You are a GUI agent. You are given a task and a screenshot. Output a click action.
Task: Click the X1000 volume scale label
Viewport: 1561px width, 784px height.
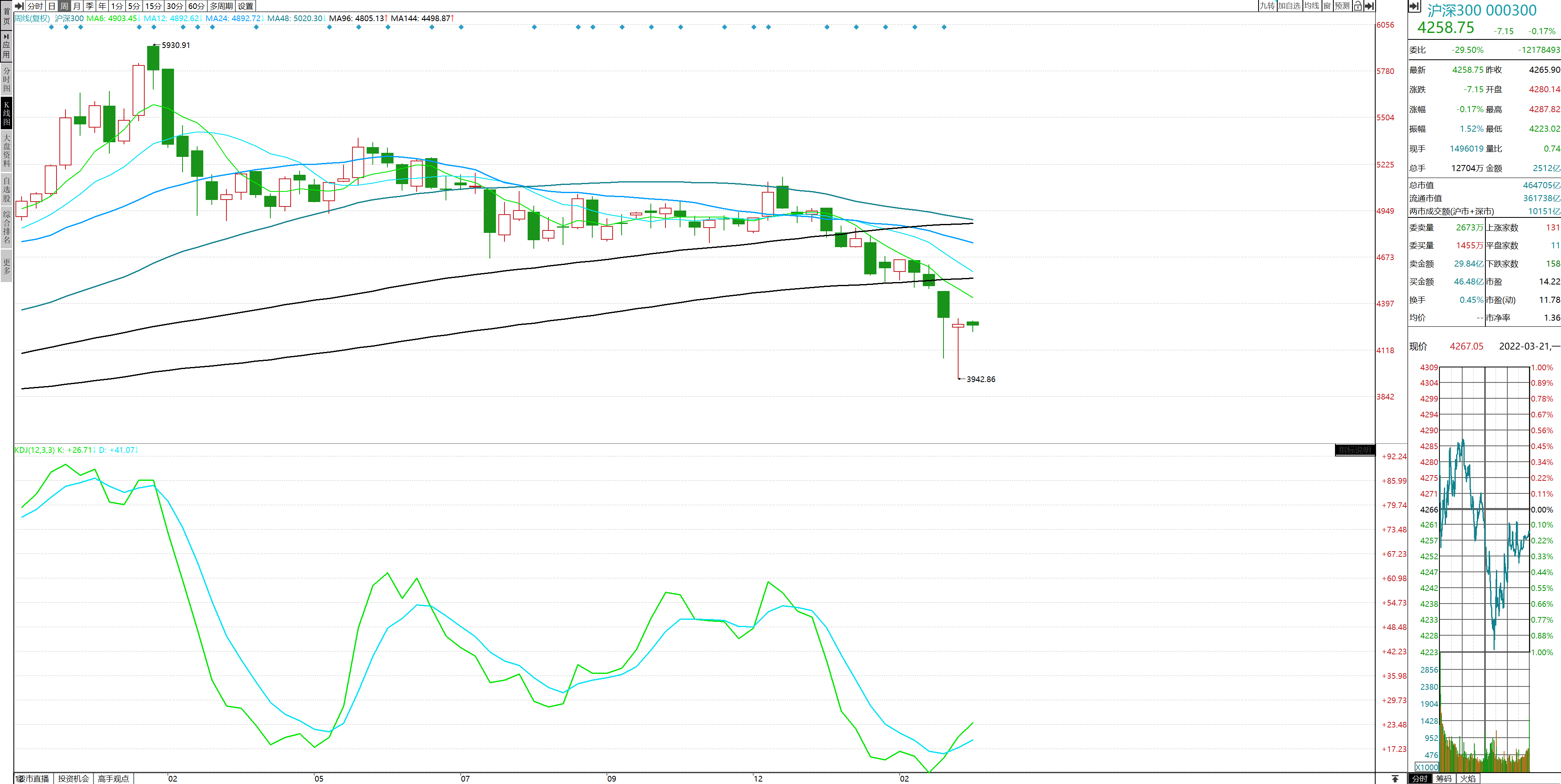(1426, 767)
